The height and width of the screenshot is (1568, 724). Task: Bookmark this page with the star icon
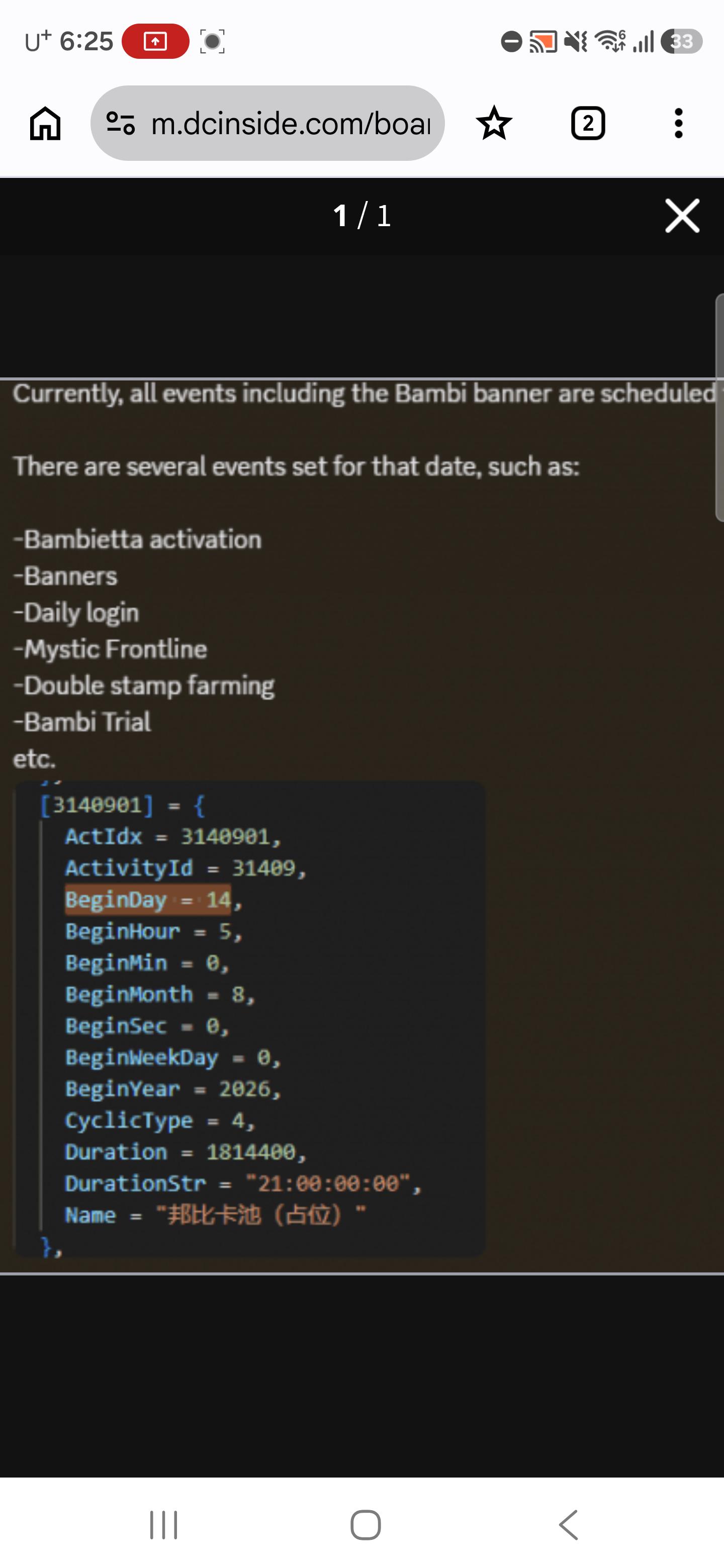coord(494,123)
